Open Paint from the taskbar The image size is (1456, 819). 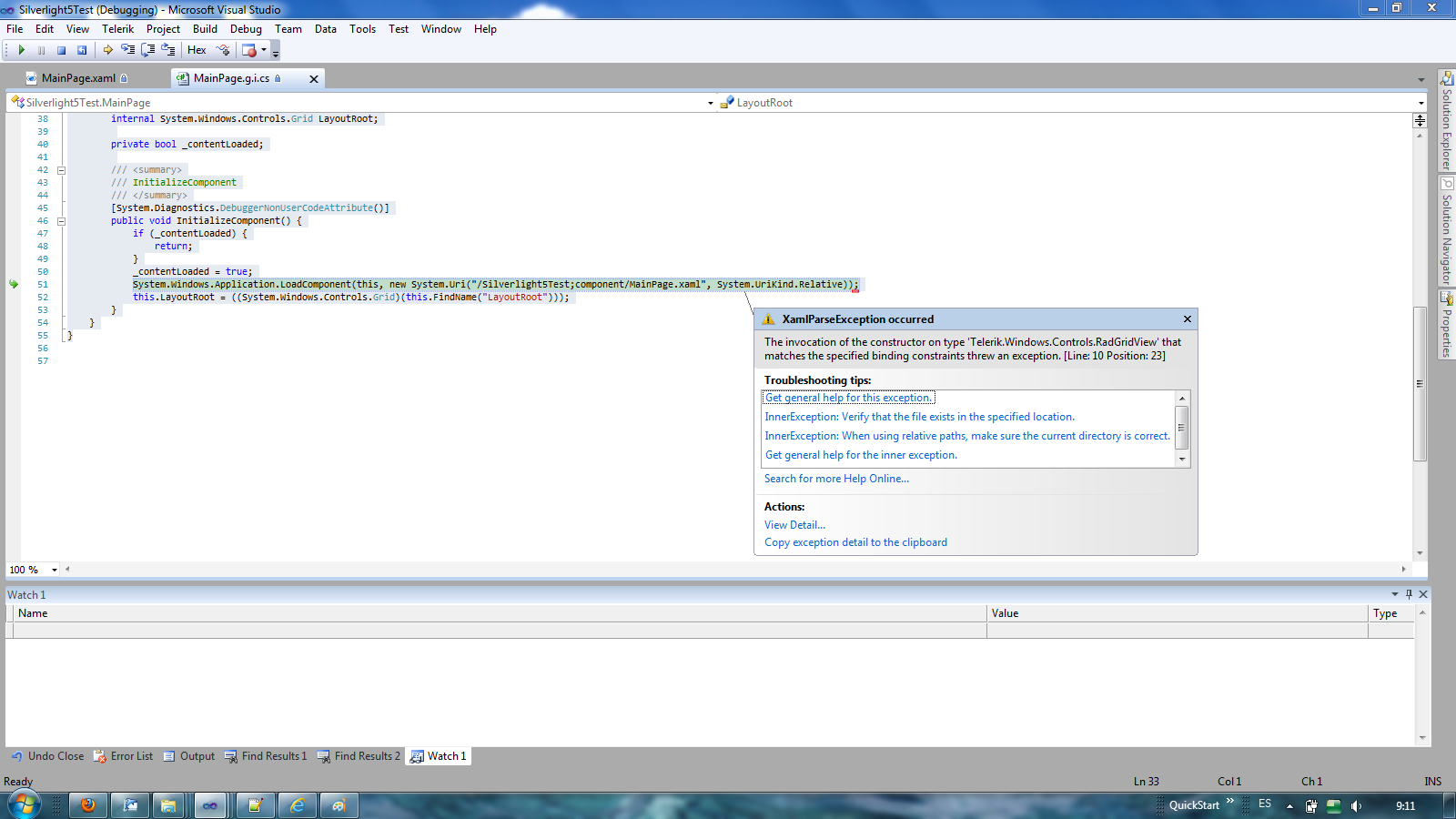pos(339,805)
